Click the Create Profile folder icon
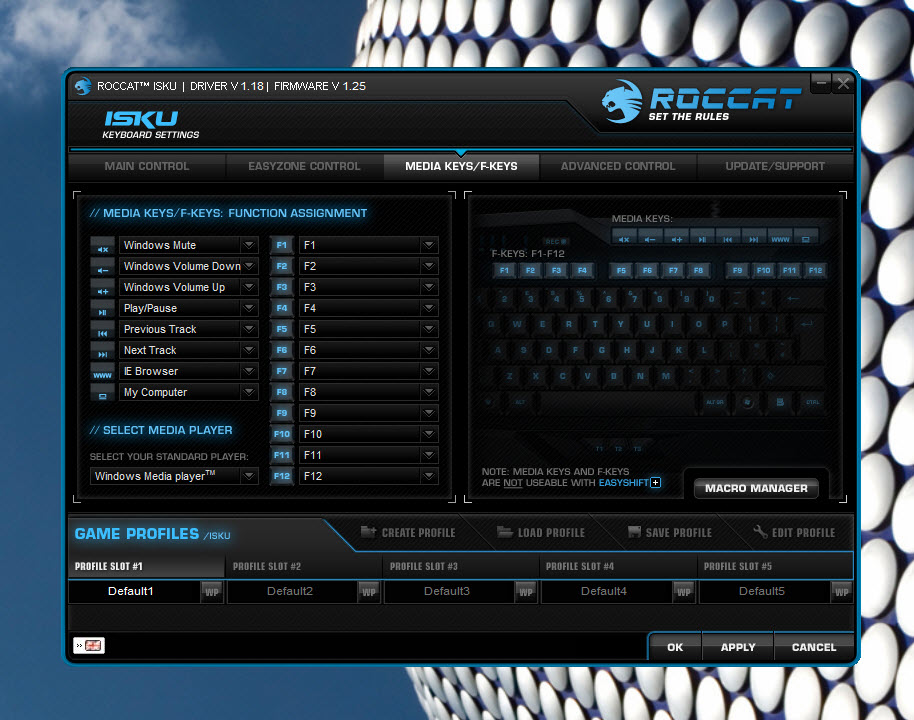Screen dimensions: 914x720 tap(368, 532)
